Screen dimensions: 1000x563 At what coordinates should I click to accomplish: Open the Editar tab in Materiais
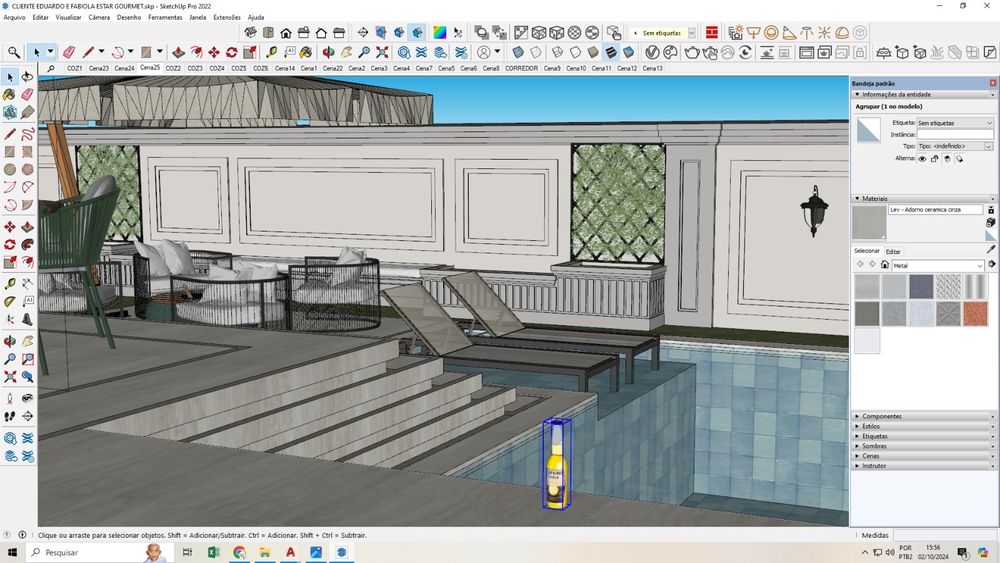[893, 251]
